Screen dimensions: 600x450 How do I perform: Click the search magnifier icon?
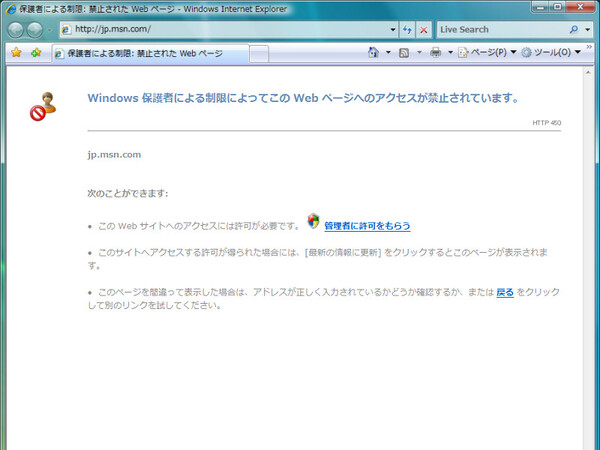(x=574, y=29)
